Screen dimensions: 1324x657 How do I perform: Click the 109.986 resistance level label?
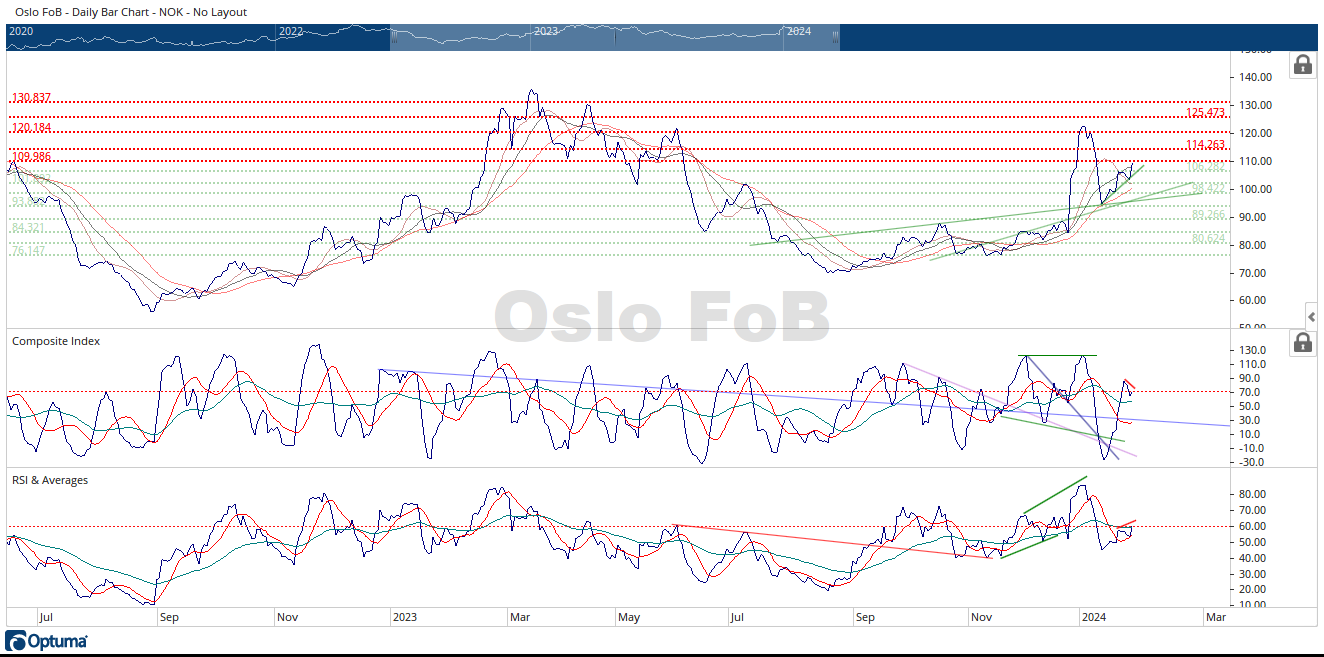tap(31, 157)
